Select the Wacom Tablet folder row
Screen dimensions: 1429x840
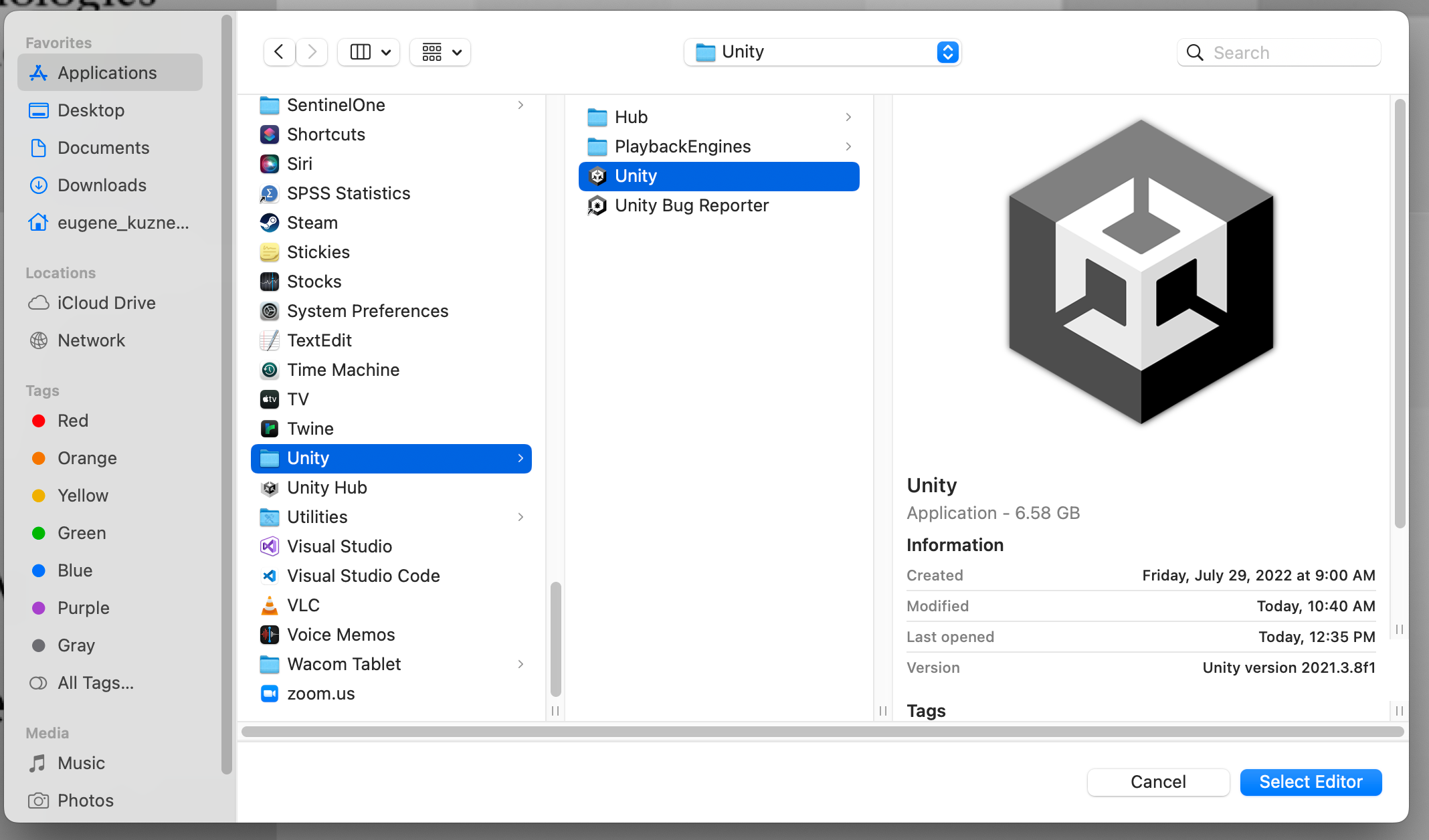391,664
